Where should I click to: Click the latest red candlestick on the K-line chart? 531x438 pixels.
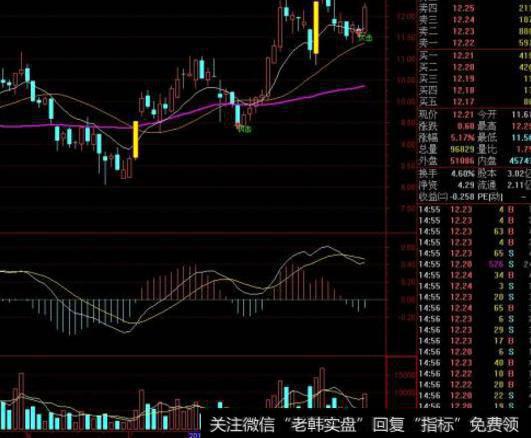pos(365,19)
